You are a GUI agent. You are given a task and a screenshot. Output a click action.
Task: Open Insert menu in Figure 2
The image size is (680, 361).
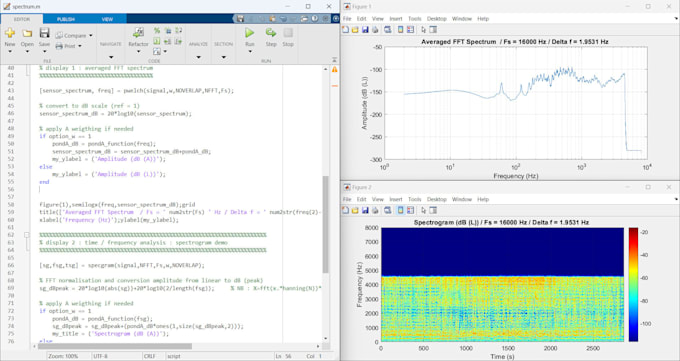pos(396,199)
